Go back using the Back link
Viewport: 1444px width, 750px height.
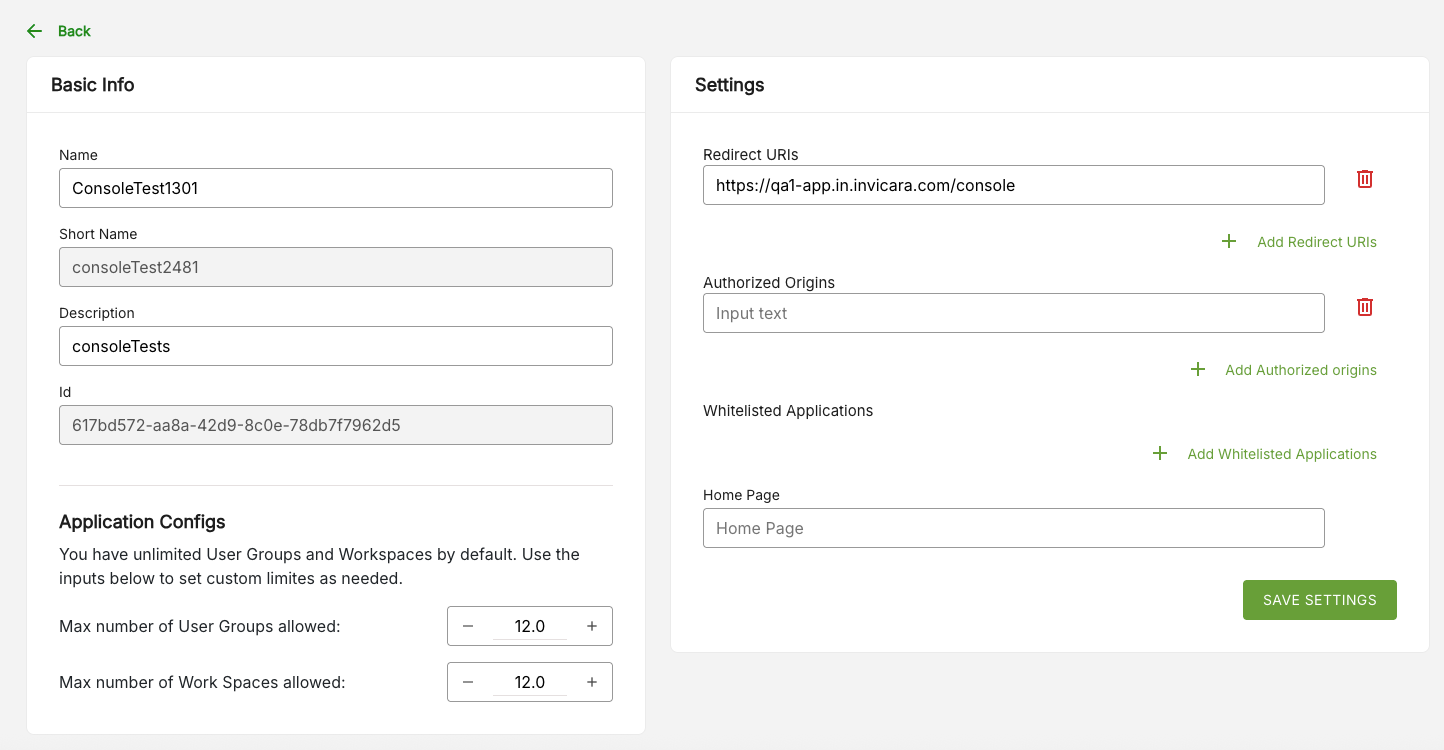point(74,31)
